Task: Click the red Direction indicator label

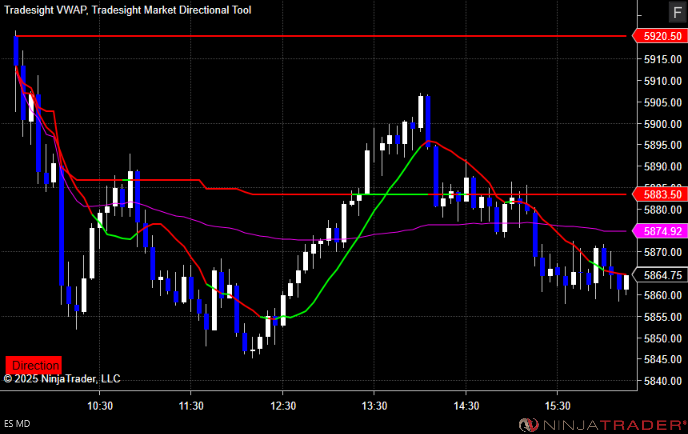Action: (33, 365)
